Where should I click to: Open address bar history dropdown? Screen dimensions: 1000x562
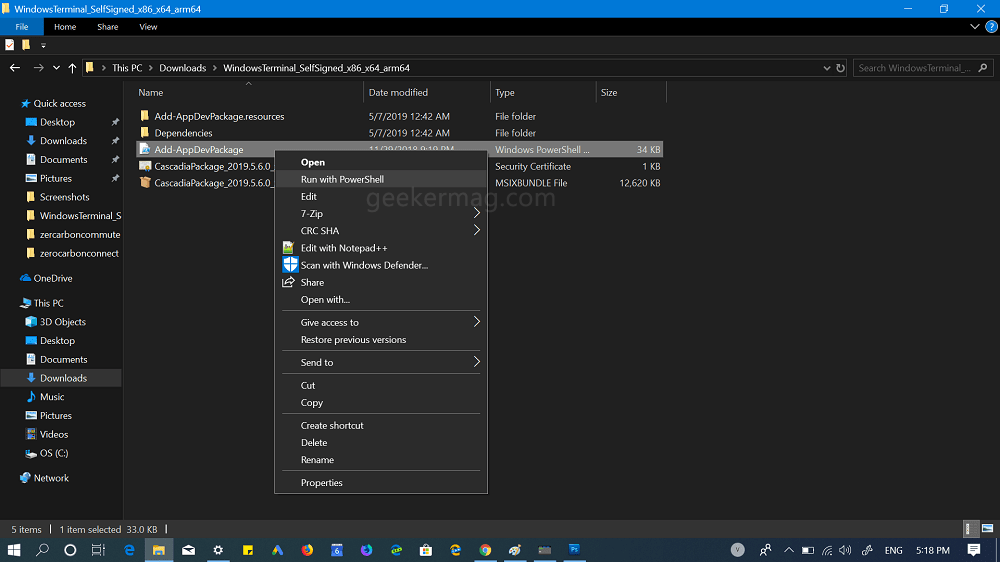[827, 68]
